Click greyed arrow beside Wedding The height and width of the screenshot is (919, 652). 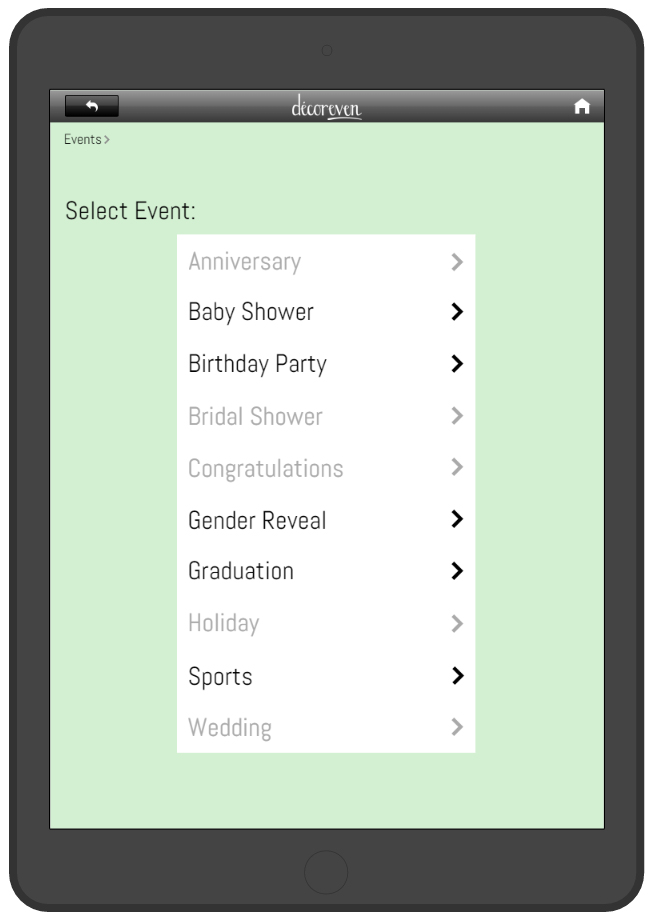tap(457, 727)
